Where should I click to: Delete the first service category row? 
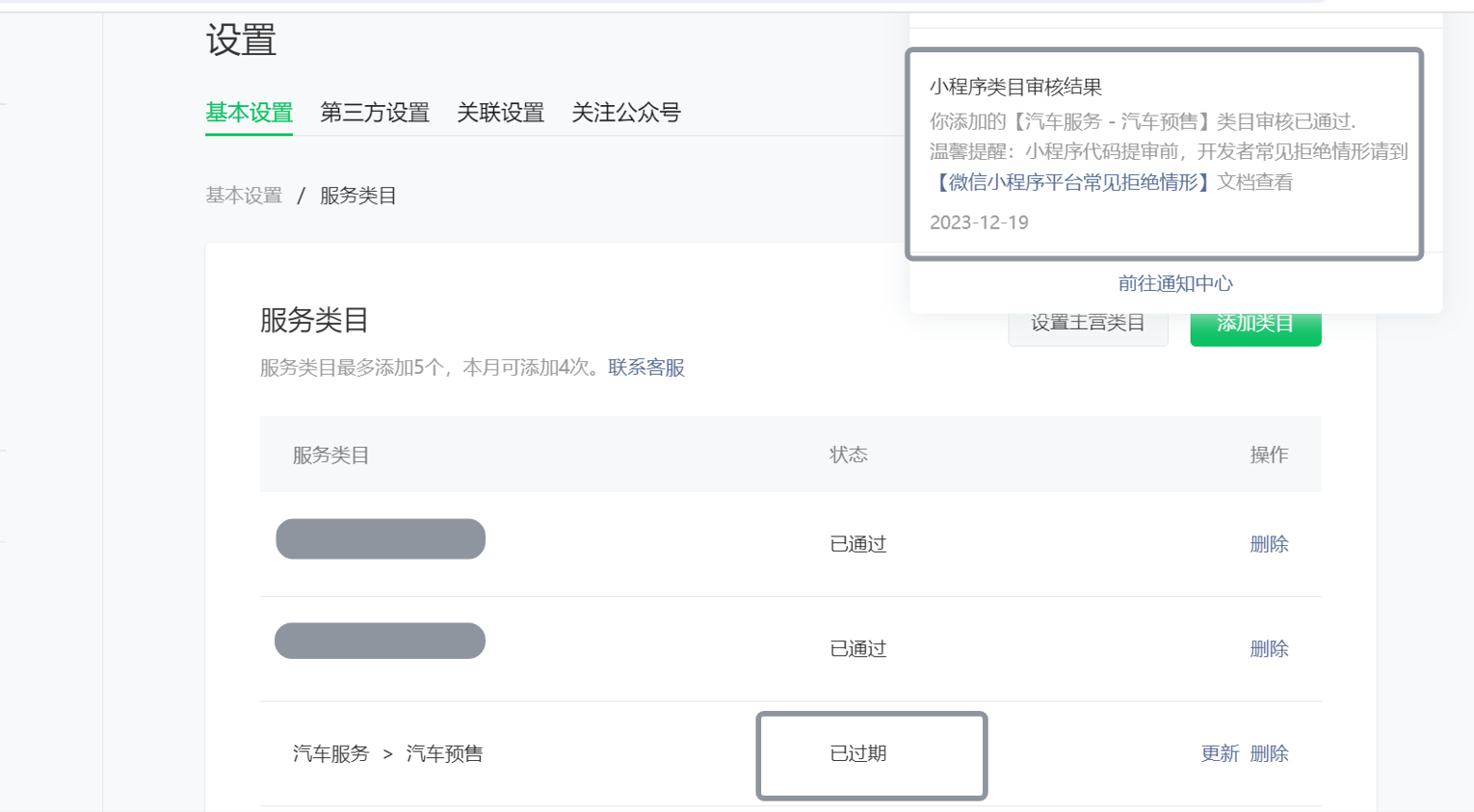point(1269,544)
